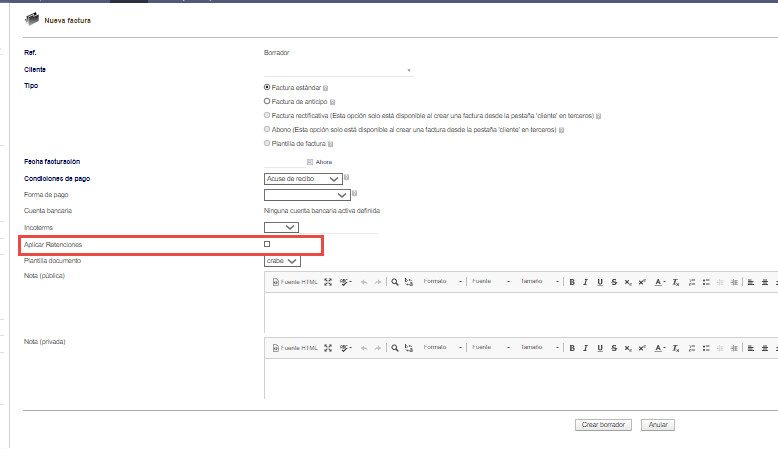This screenshot has height=472, width=778.
Task: Toggle Underline in public note toolbar
Action: pyautogui.click(x=600, y=282)
